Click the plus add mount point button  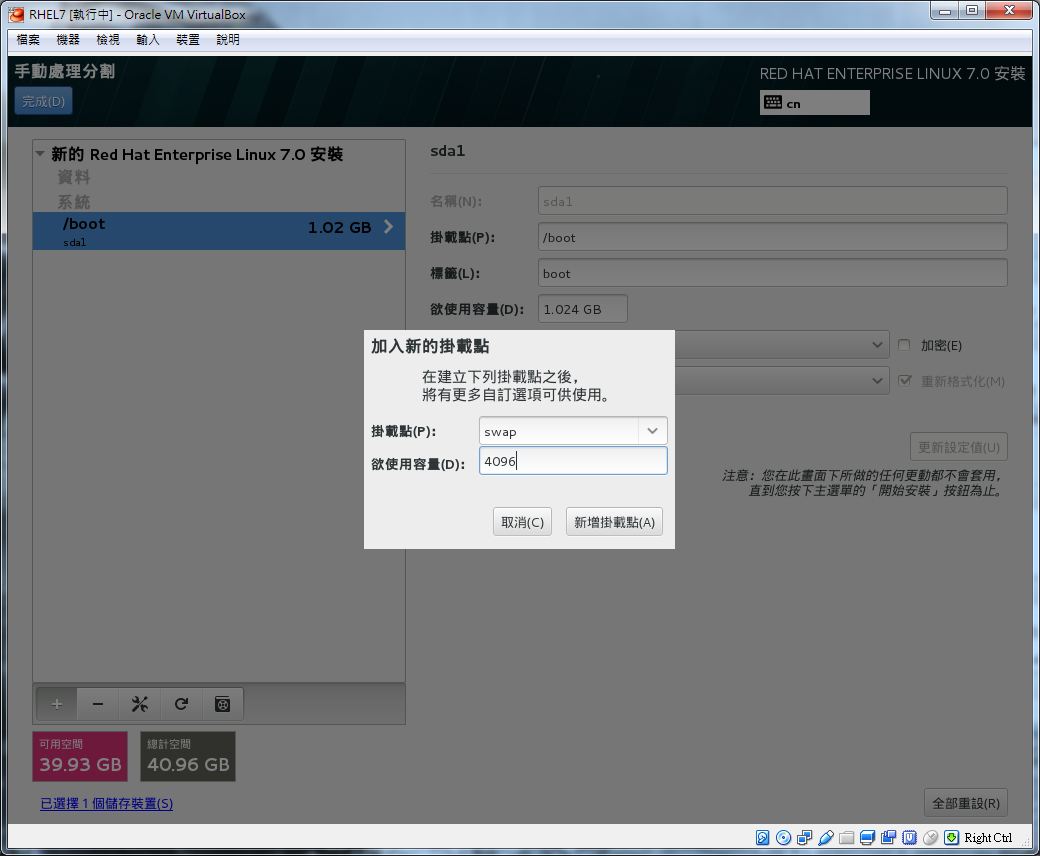57,703
